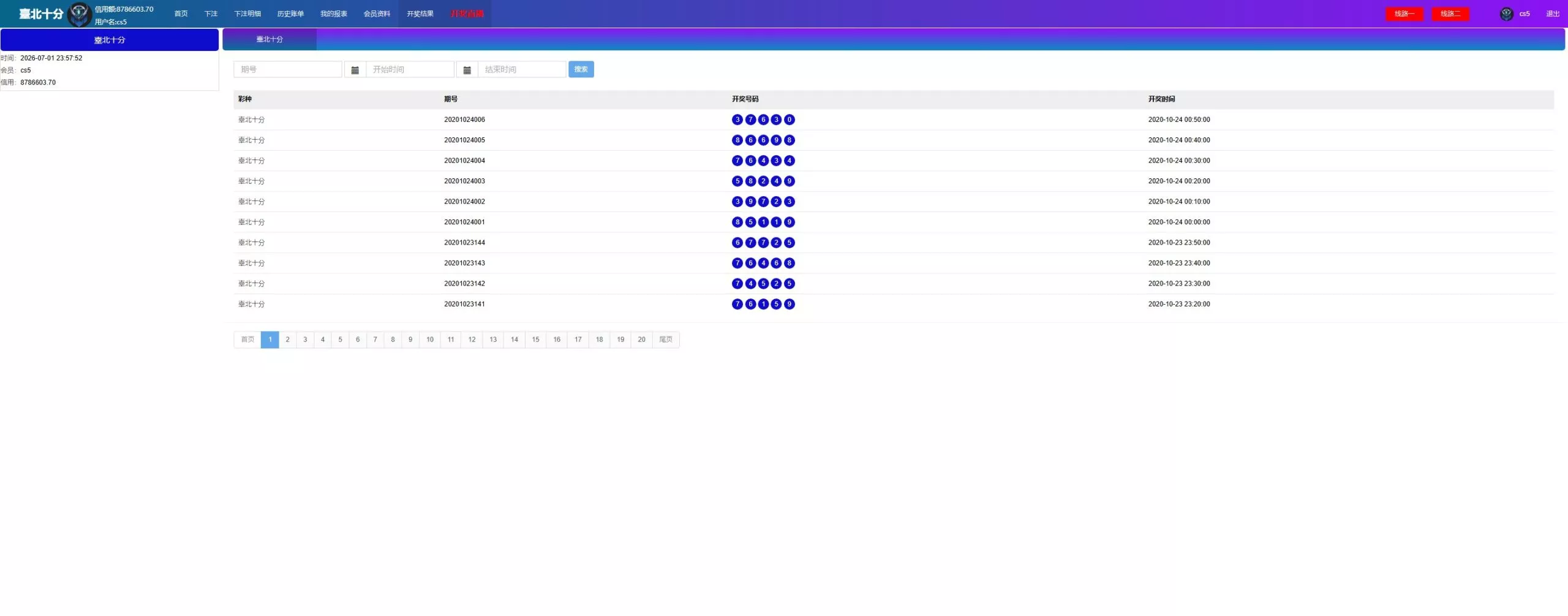Open 历史账单 in the navigation

290,13
